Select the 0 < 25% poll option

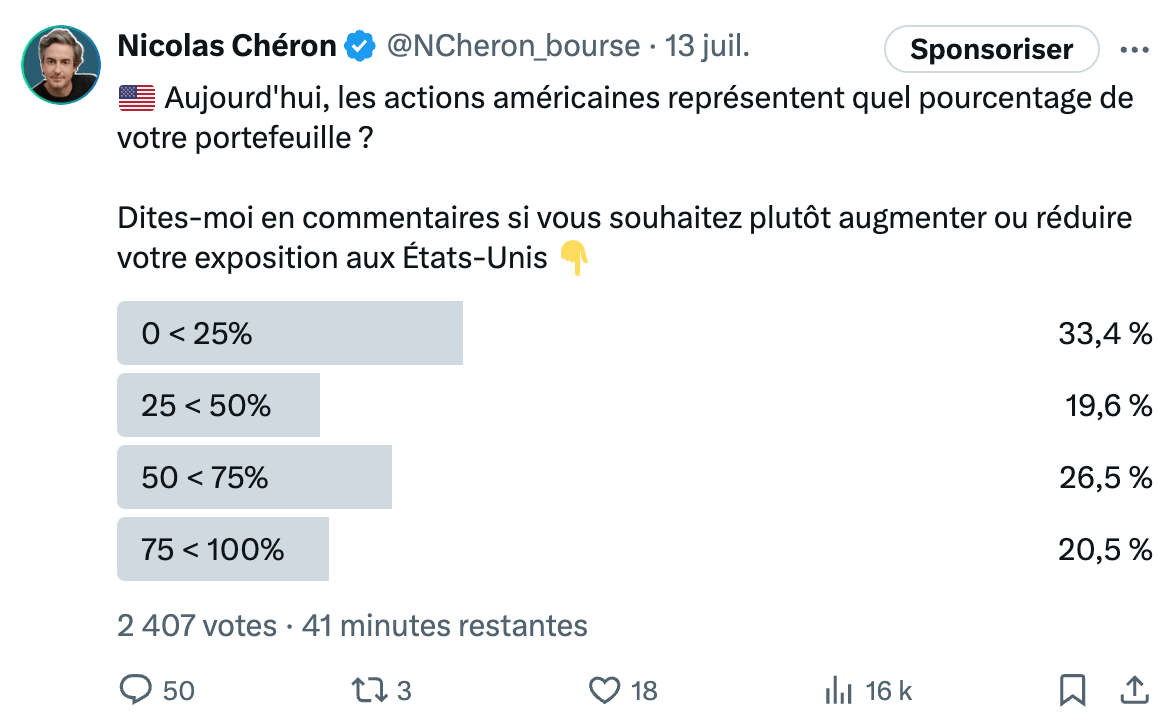(634, 333)
